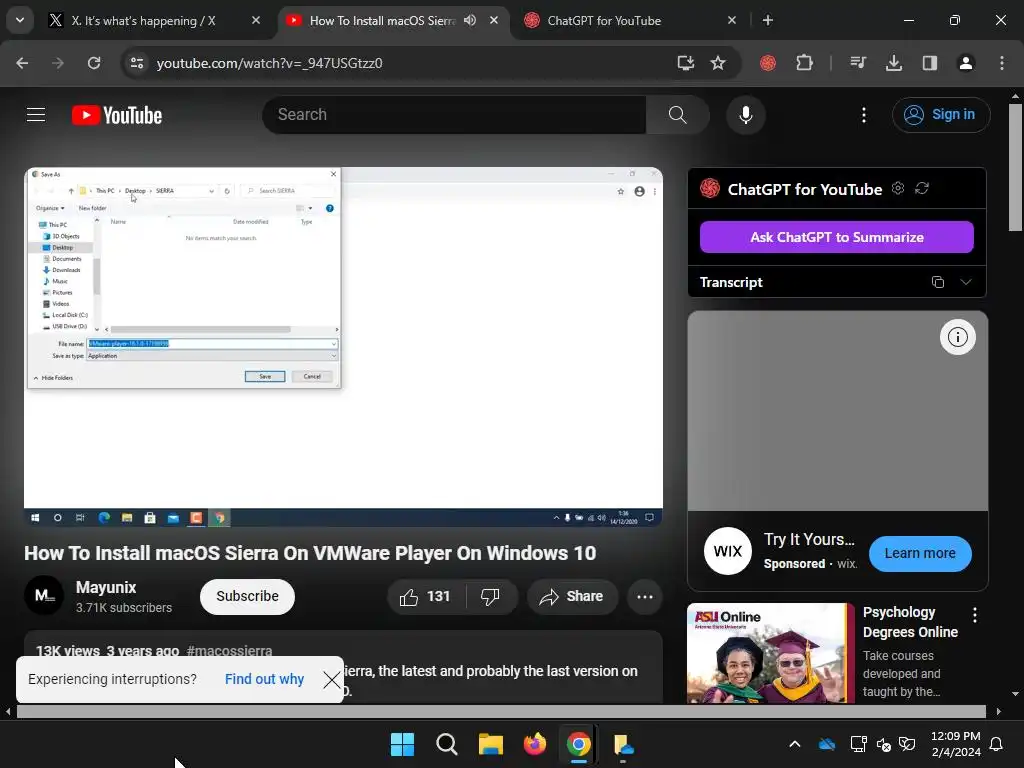This screenshot has width=1024, height=768.
Task: Switch to the X. It's what's happening tab
Action: tap(143, 21)
